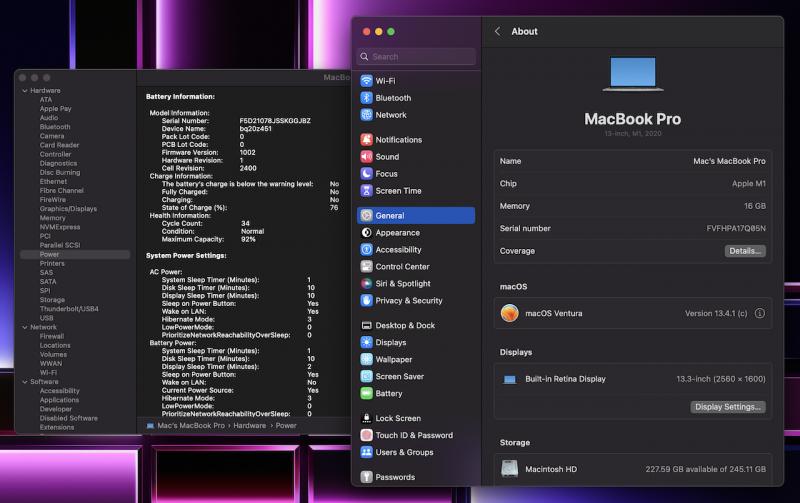Image resolution: width=800 pixels, height=503 pixels.
Task: Select Applications under Software section
Action: 59,400
